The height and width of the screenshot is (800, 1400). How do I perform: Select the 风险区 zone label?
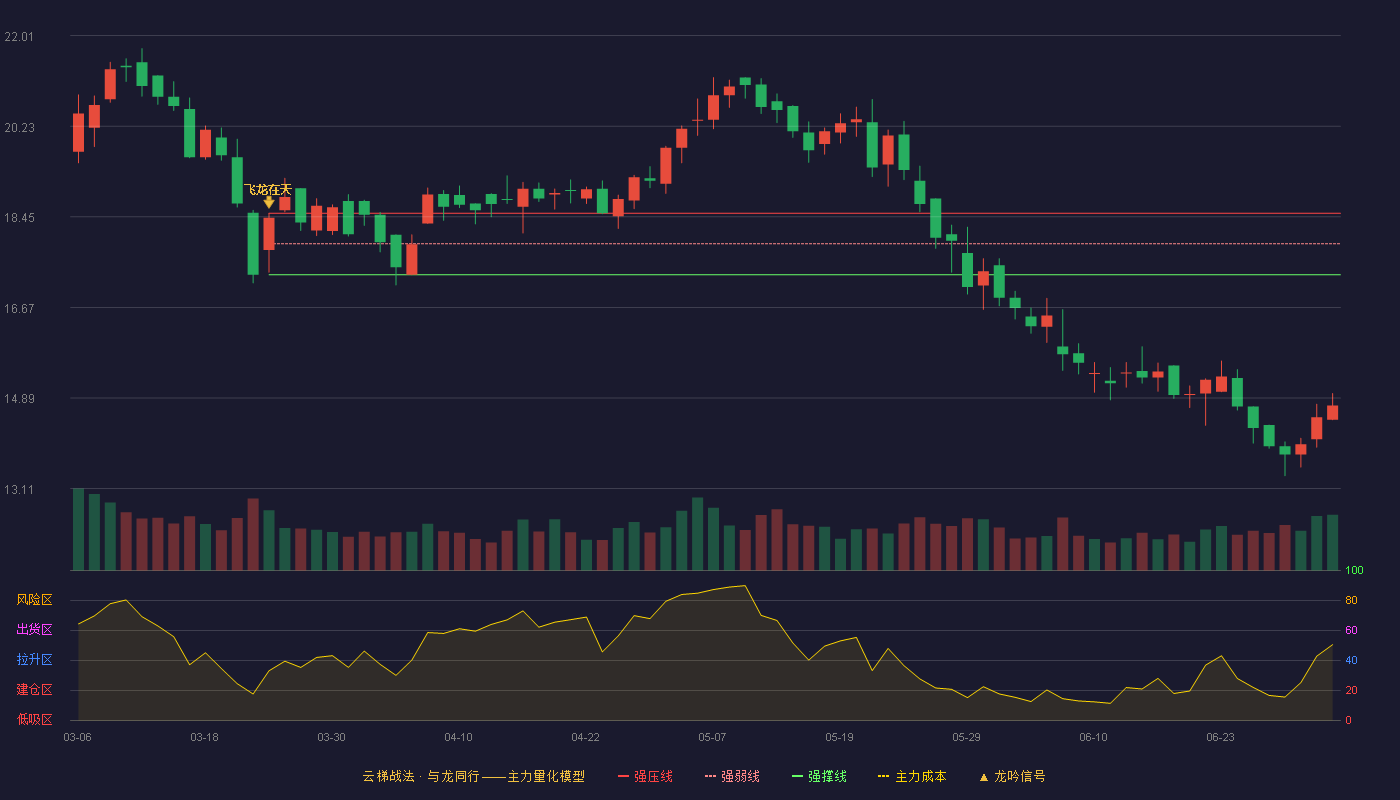(x=34, y=600)
